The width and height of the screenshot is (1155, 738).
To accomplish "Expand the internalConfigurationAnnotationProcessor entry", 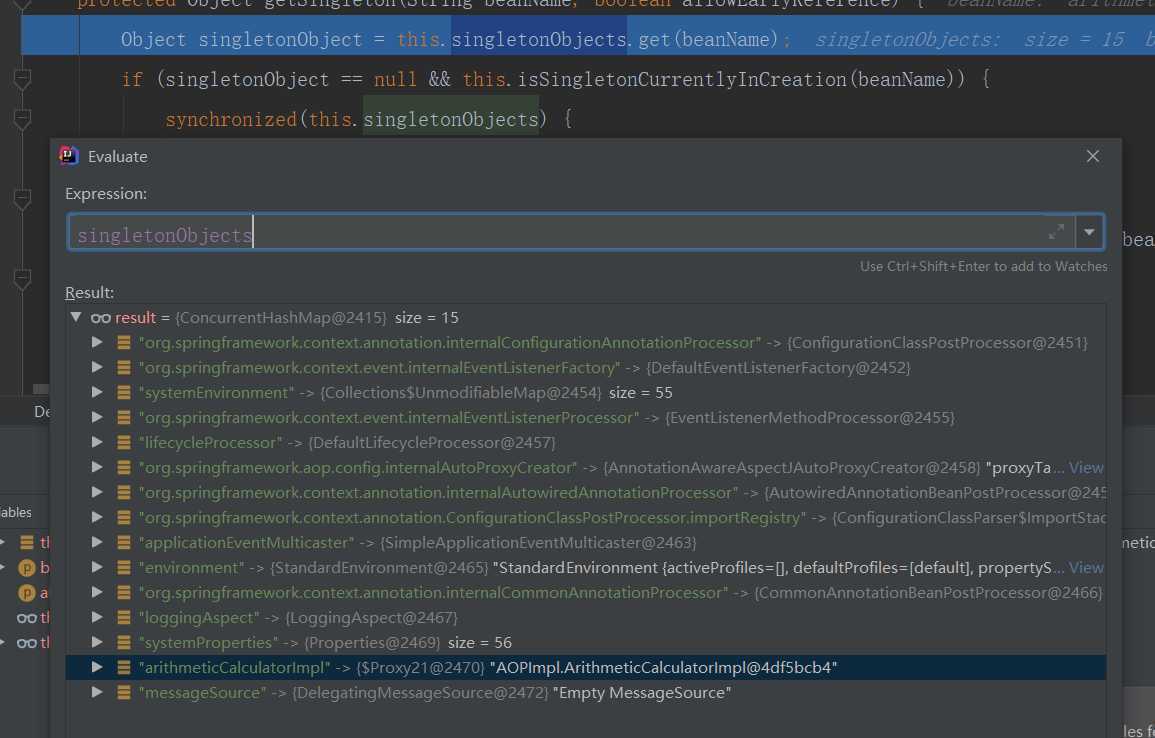I will point(96,342).
